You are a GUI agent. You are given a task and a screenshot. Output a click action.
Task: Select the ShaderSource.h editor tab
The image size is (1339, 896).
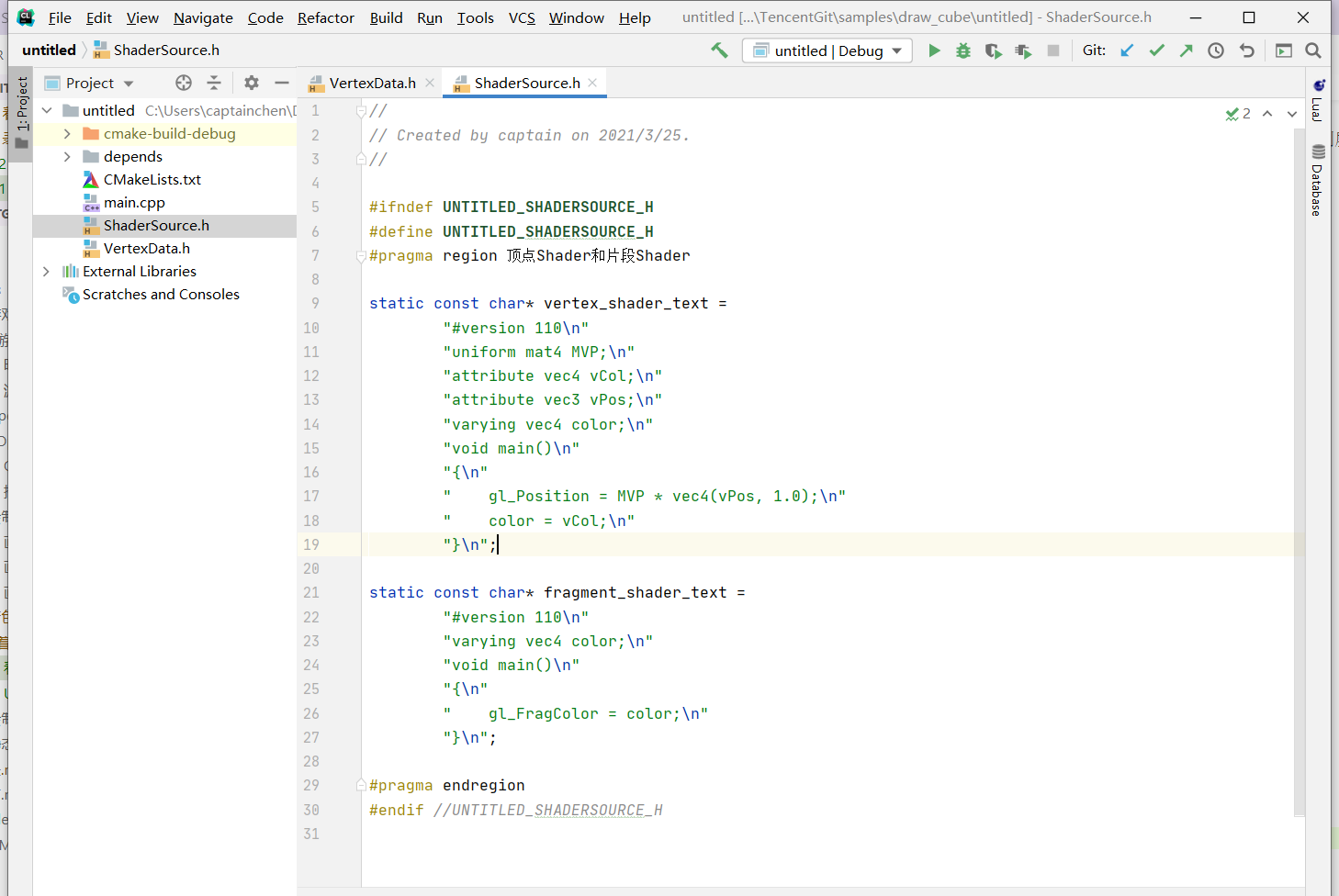pos(526,83)
